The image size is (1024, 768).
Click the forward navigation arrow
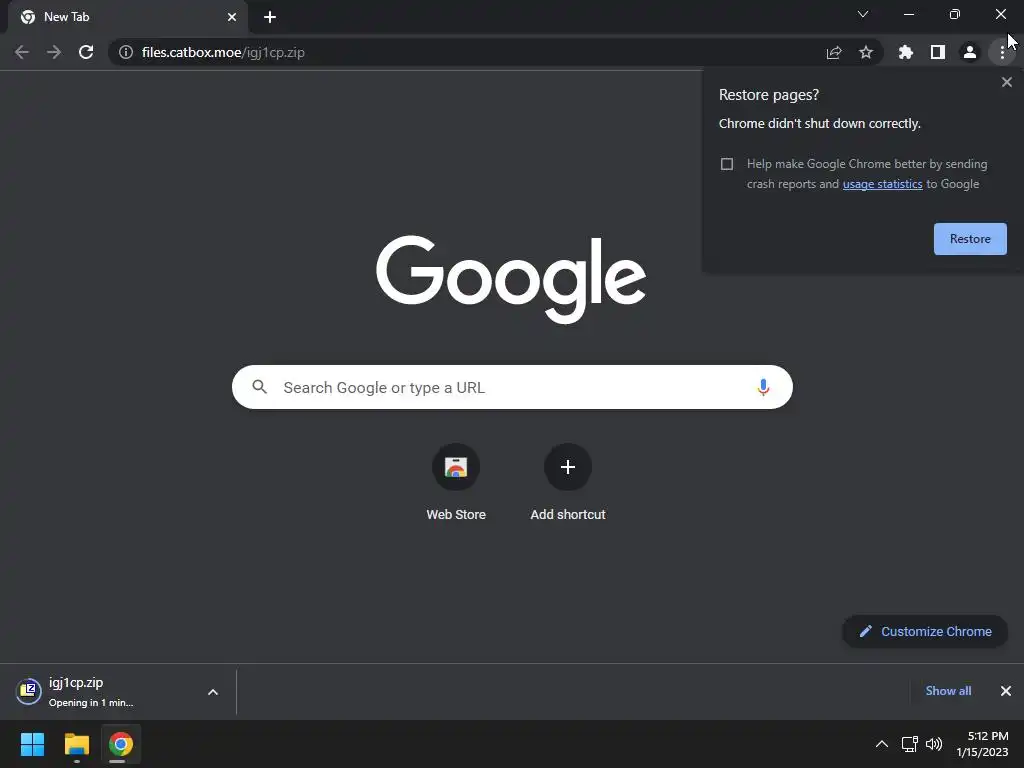click(54, 52)
